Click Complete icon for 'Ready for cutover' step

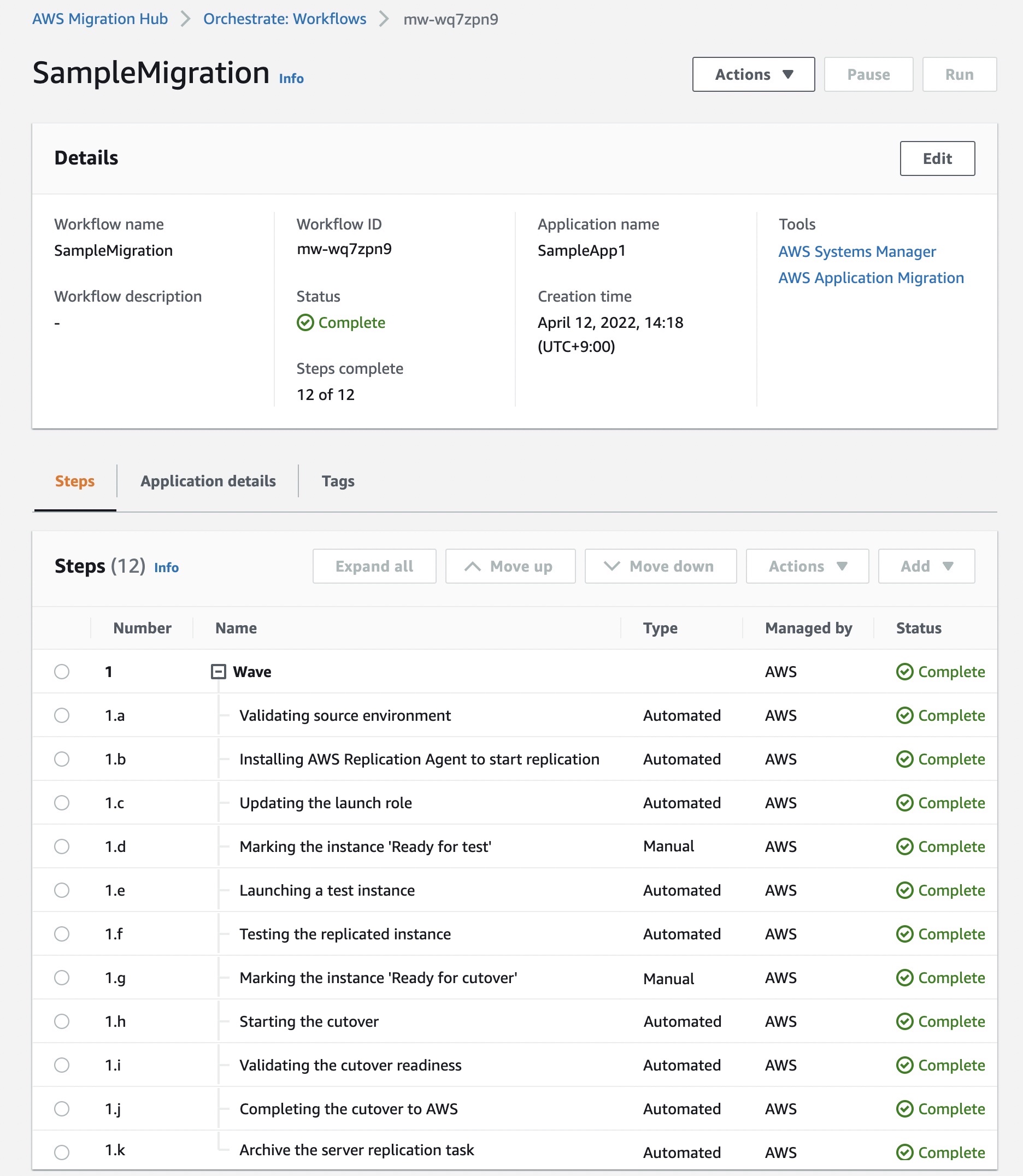pos(904,977)
